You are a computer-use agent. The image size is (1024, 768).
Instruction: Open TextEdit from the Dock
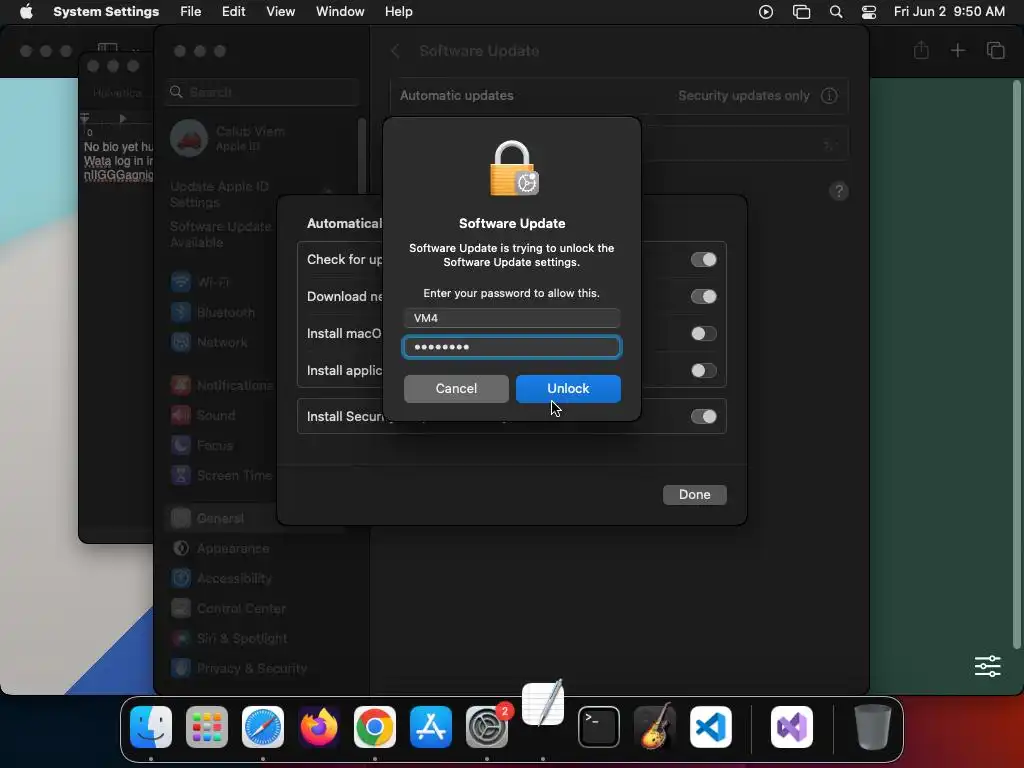click(543, 704)
